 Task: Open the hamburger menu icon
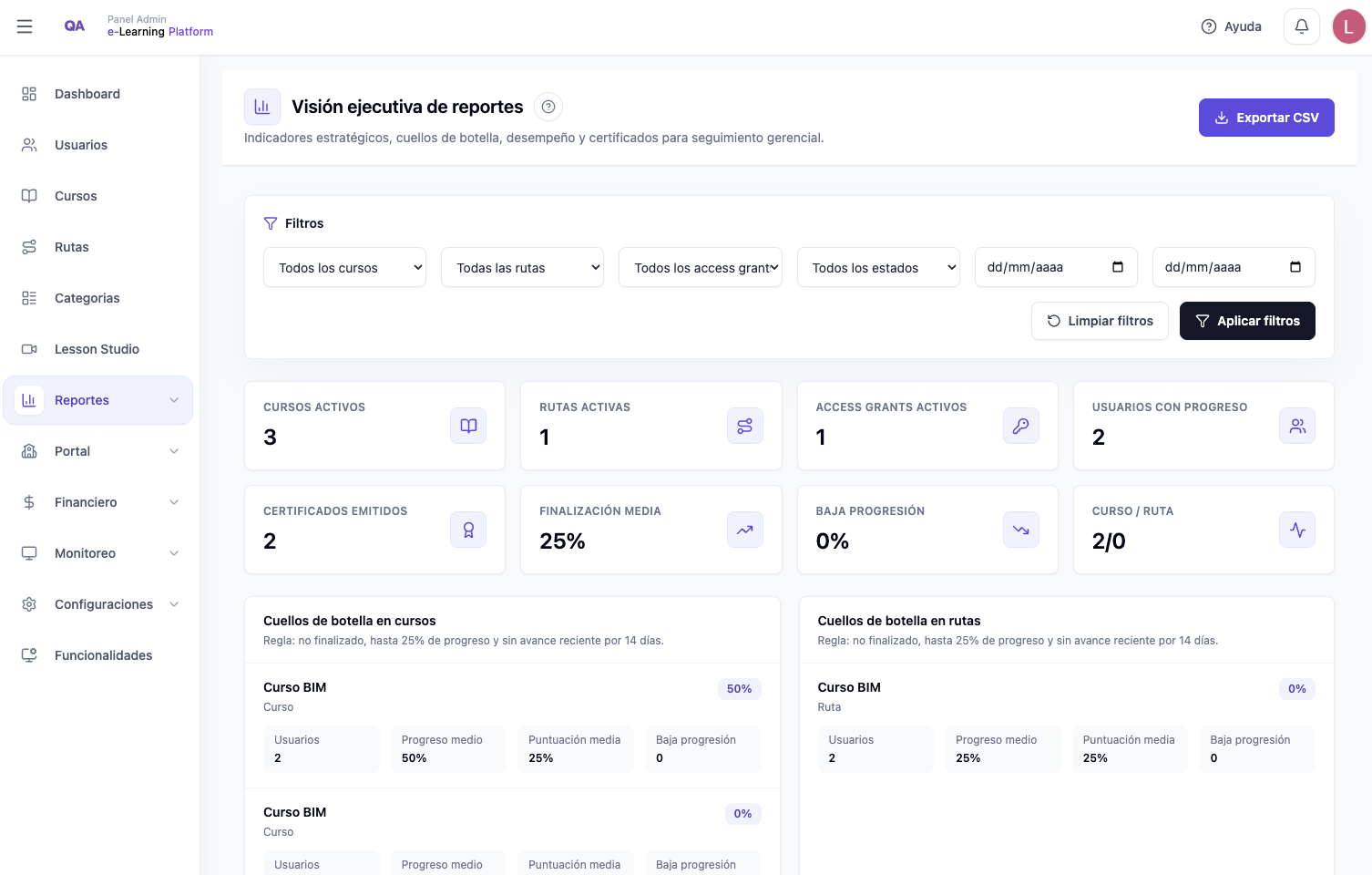point(25,26)
